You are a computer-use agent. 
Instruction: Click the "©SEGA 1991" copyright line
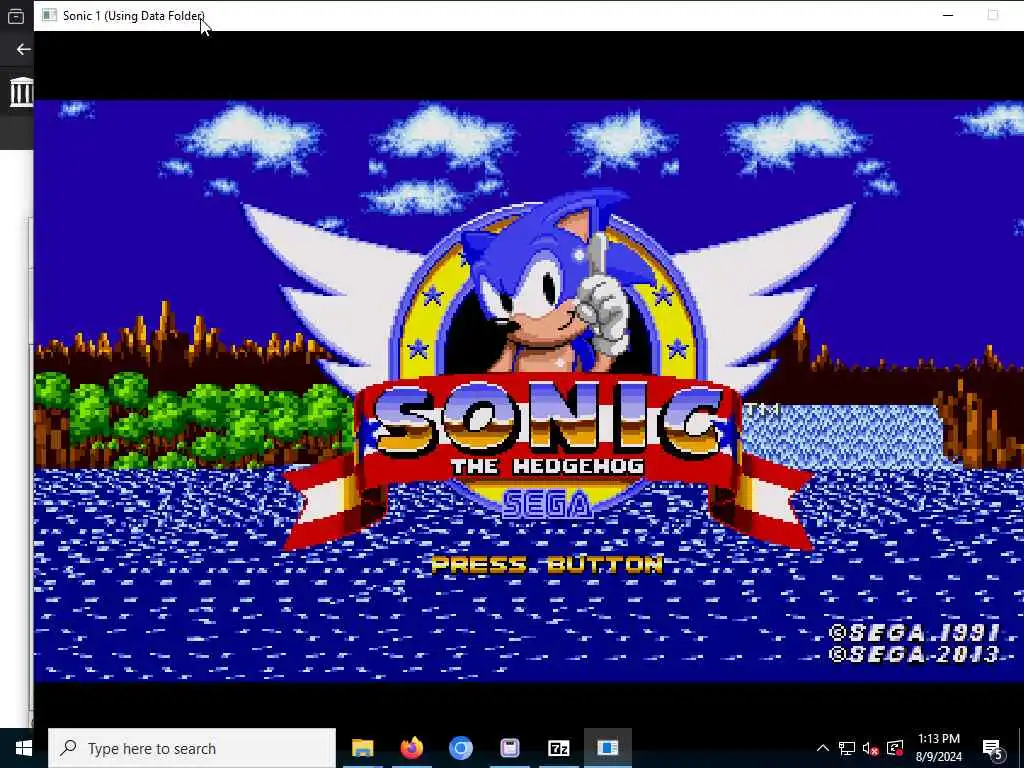pyautogui.click(x=914, y=632)
